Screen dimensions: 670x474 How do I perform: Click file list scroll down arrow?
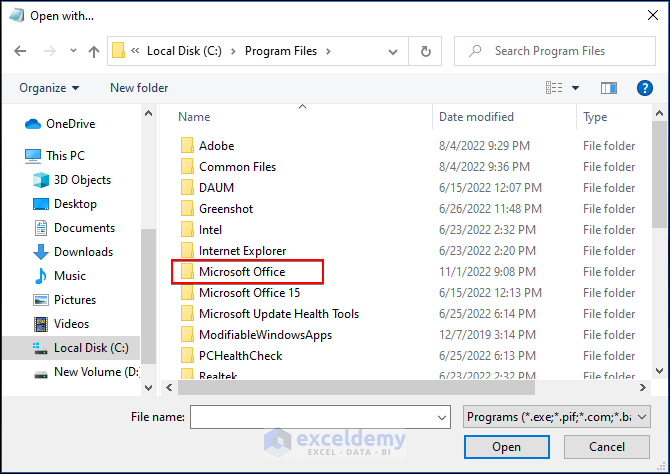(659, 371)
